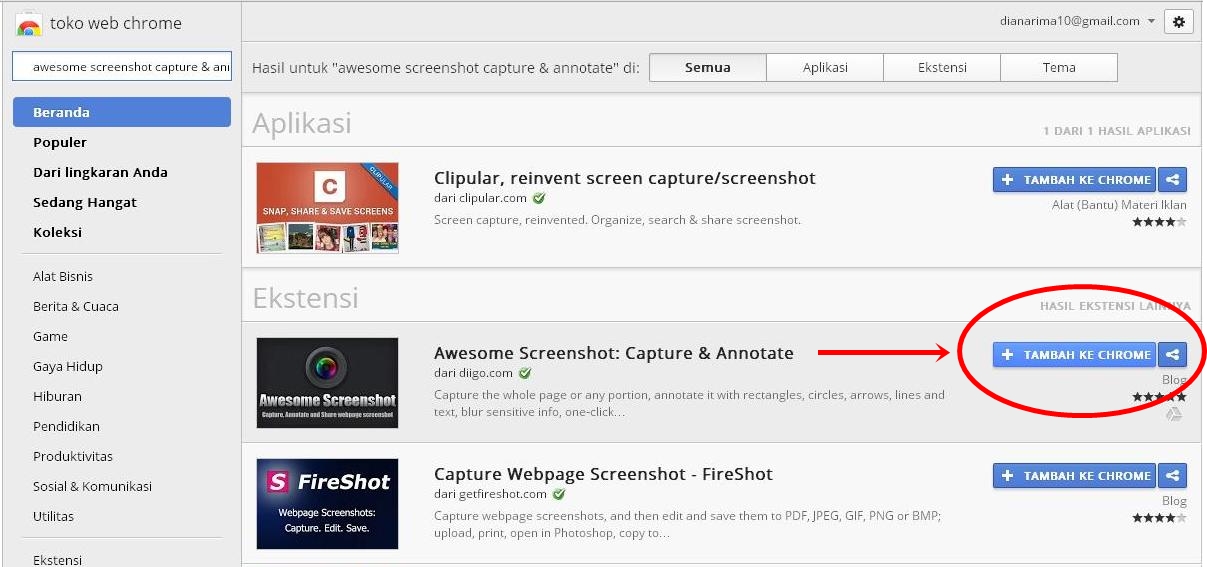Image resolution: width=1207 pixels, height=567 pixels.
Task: Share Awesome Screenshot via its share icon
Action: [1173, 355]
